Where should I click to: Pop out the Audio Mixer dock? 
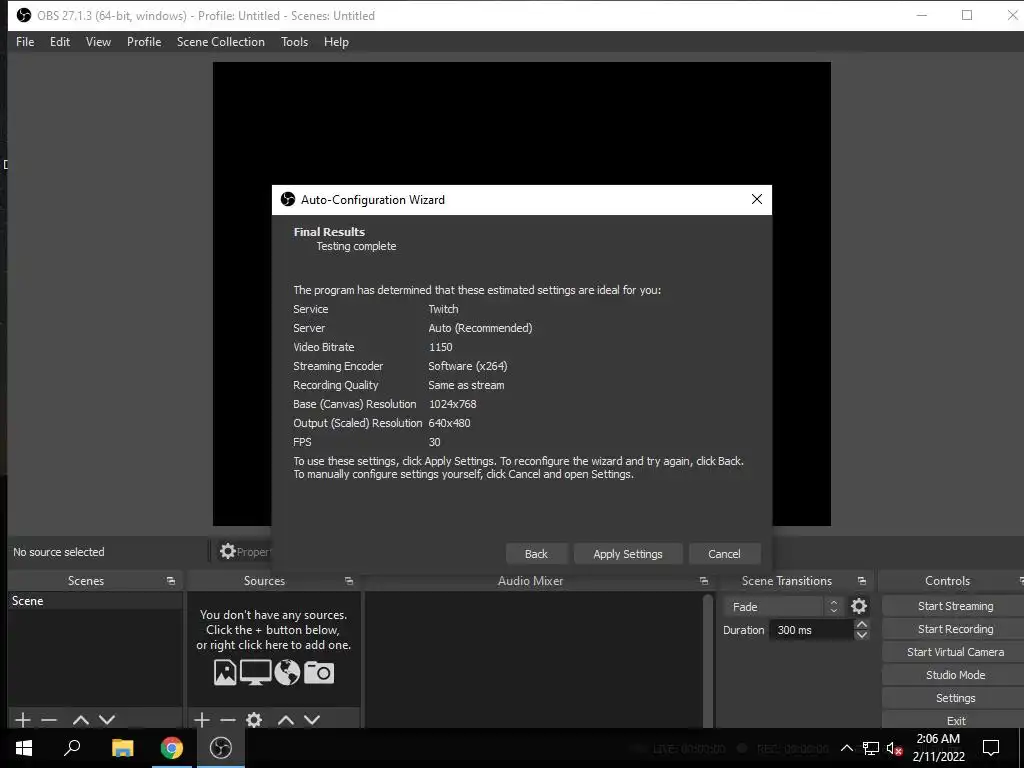703,581
